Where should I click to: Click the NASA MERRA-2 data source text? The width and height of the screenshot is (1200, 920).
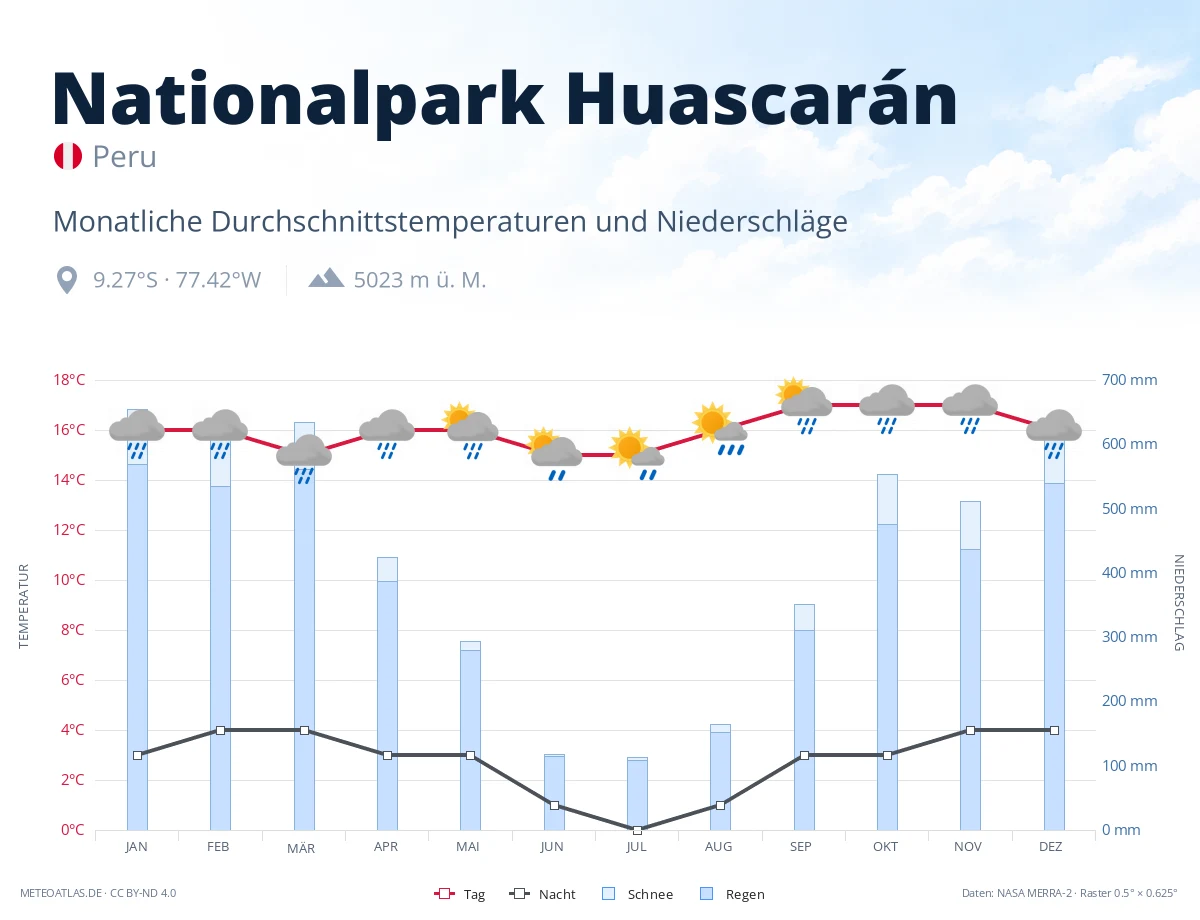1069,893
